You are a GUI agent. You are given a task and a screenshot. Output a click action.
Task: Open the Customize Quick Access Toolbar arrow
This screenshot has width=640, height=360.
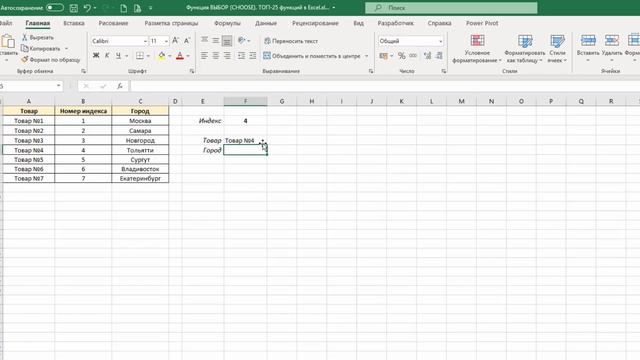pos(150,8)
